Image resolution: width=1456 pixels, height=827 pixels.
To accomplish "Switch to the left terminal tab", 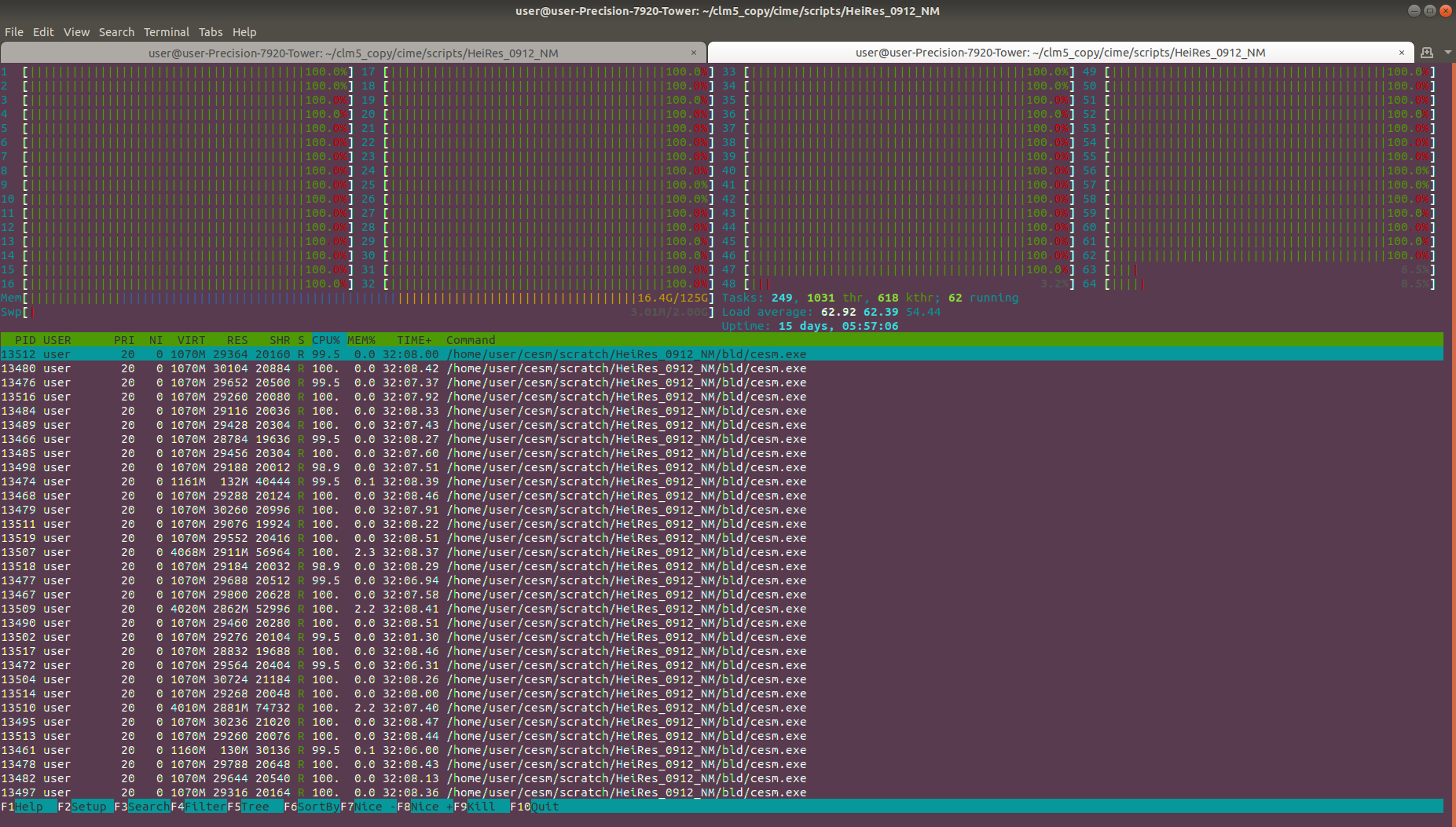I will (354, 53).
